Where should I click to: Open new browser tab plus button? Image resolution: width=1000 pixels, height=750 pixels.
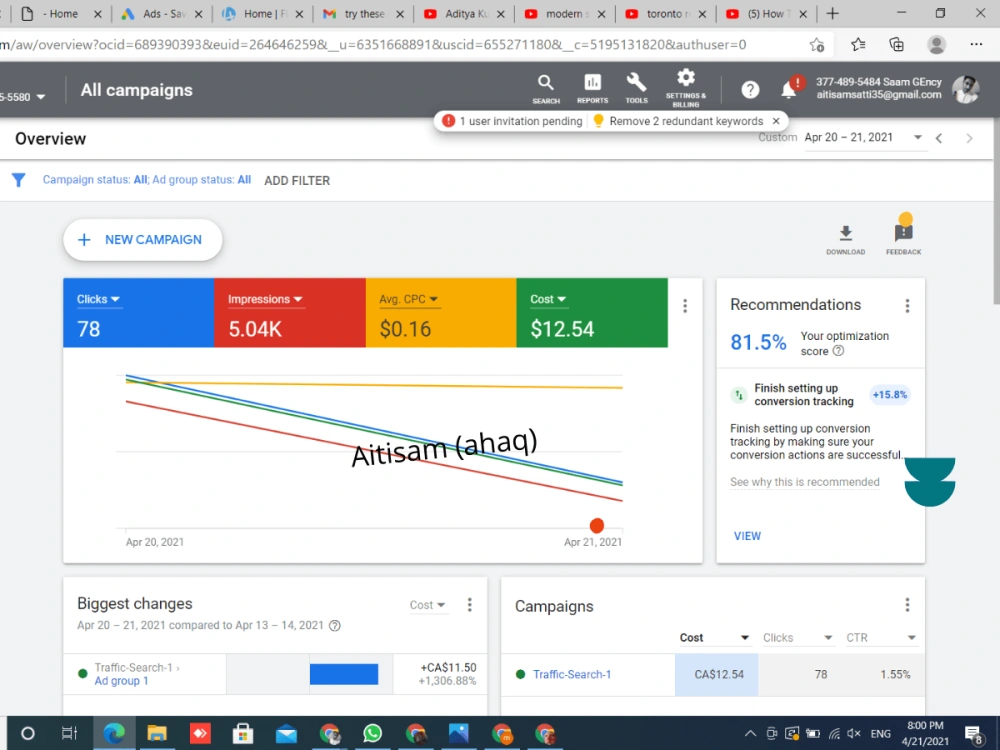832,13
